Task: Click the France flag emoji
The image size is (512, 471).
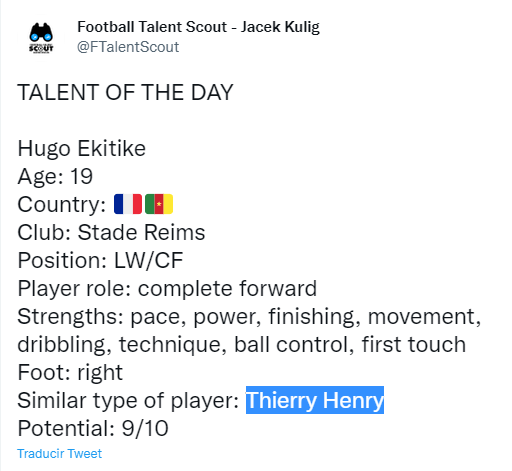Action: pos(128,204)
